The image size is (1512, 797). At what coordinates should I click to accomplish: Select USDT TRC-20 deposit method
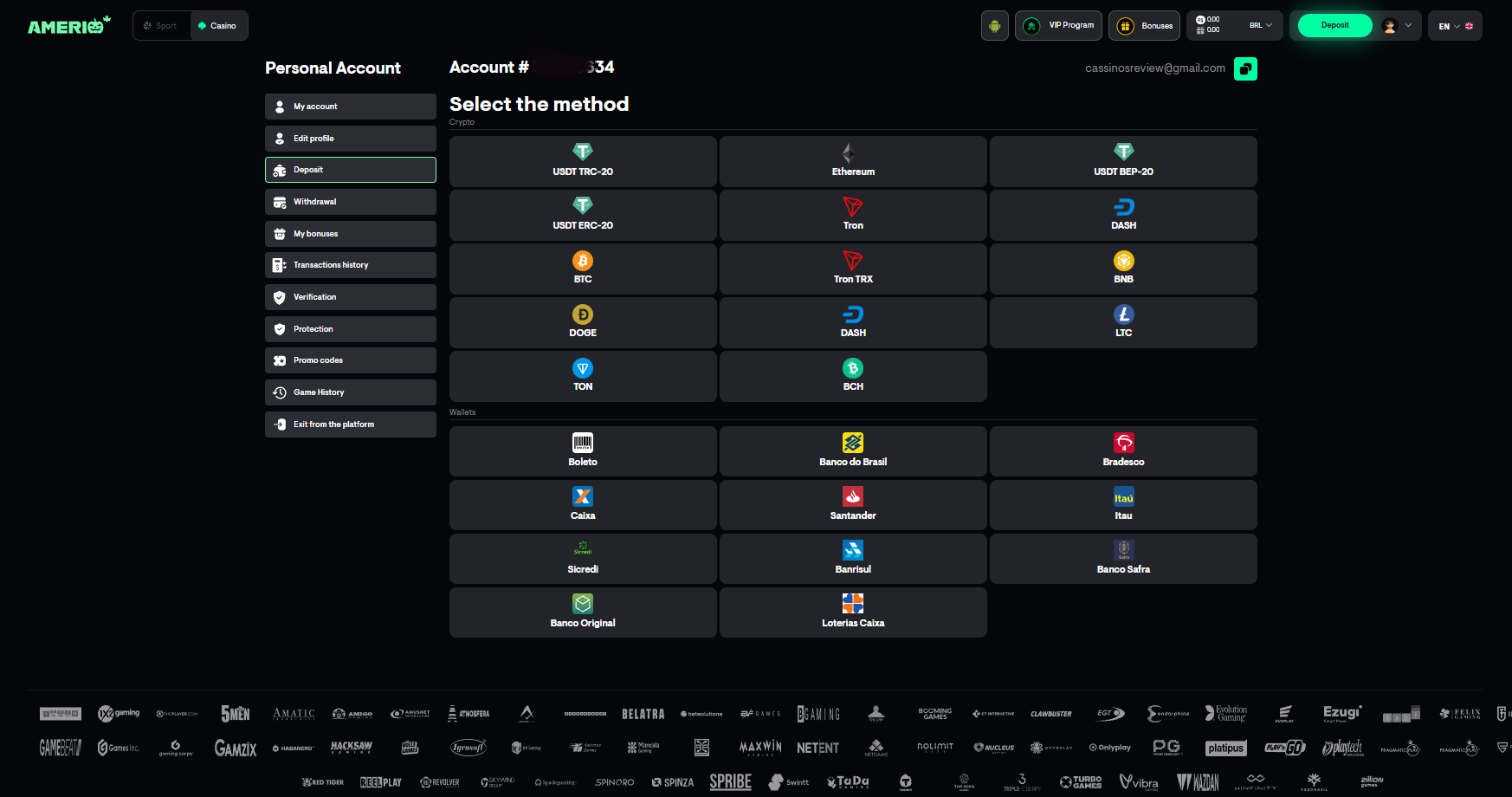coord(583,161)
